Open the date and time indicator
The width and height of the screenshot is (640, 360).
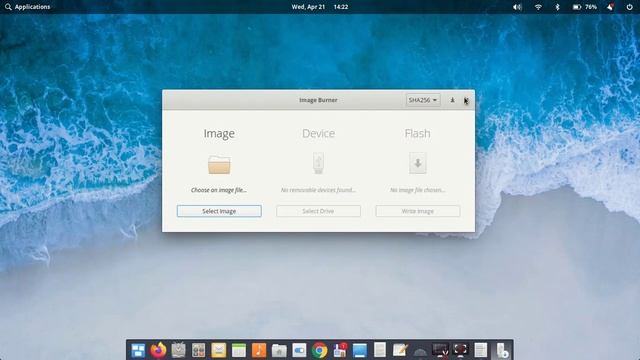point(320,7)
